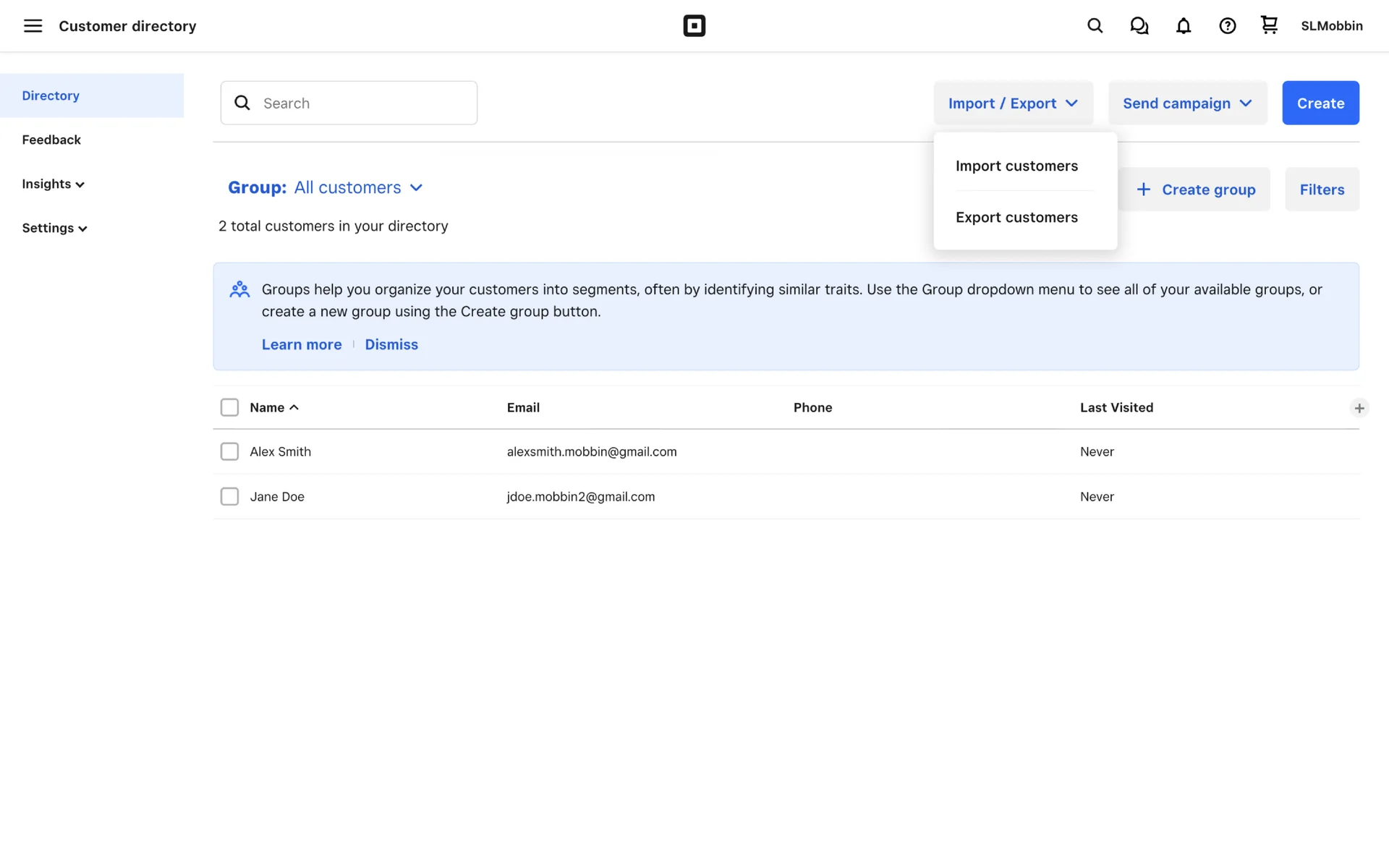Open the Send campaign dropdown
This screenshot has height=868, width=1389.
tap(1187, 103)
